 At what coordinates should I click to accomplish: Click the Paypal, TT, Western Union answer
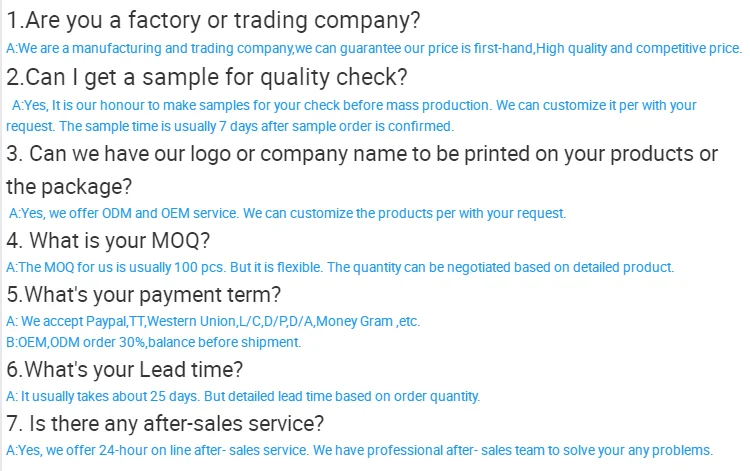tap(213, 321)
